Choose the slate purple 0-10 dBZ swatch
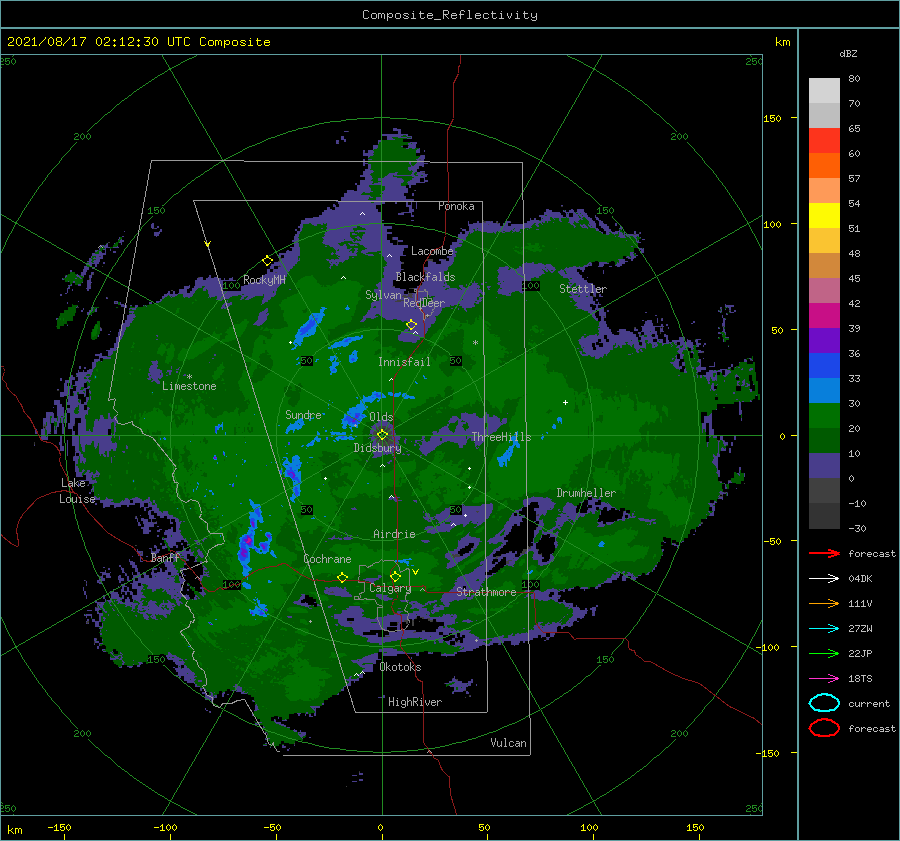The height and width of the screenshot is (841, 900). click(x=824, y=466)
